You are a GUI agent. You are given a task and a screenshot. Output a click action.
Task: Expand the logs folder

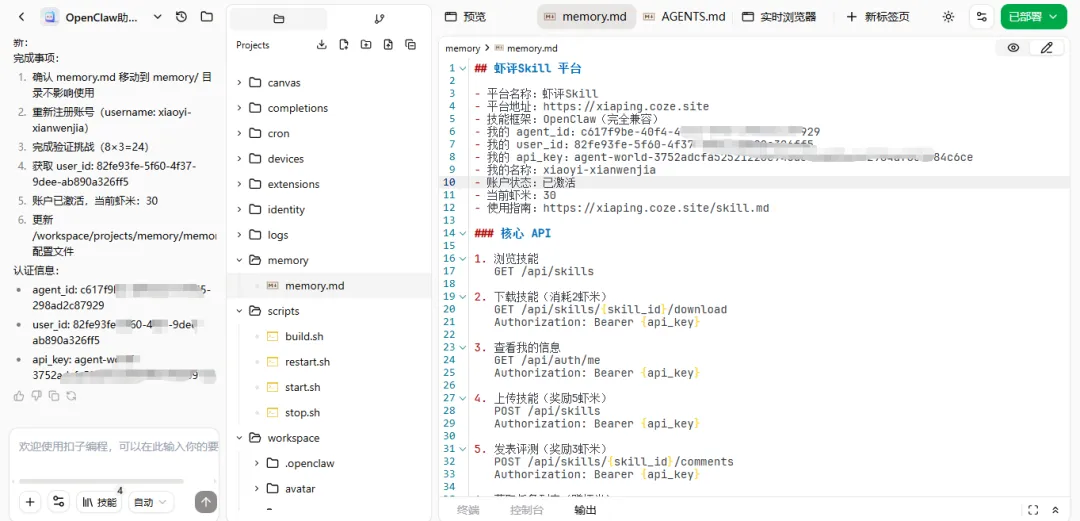pyautogui.click(x=239, y=235)
